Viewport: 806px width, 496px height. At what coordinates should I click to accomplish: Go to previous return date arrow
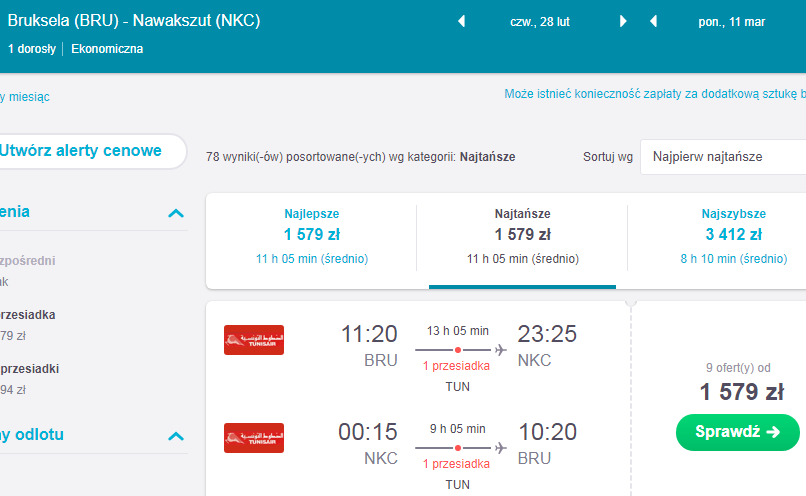653,22
